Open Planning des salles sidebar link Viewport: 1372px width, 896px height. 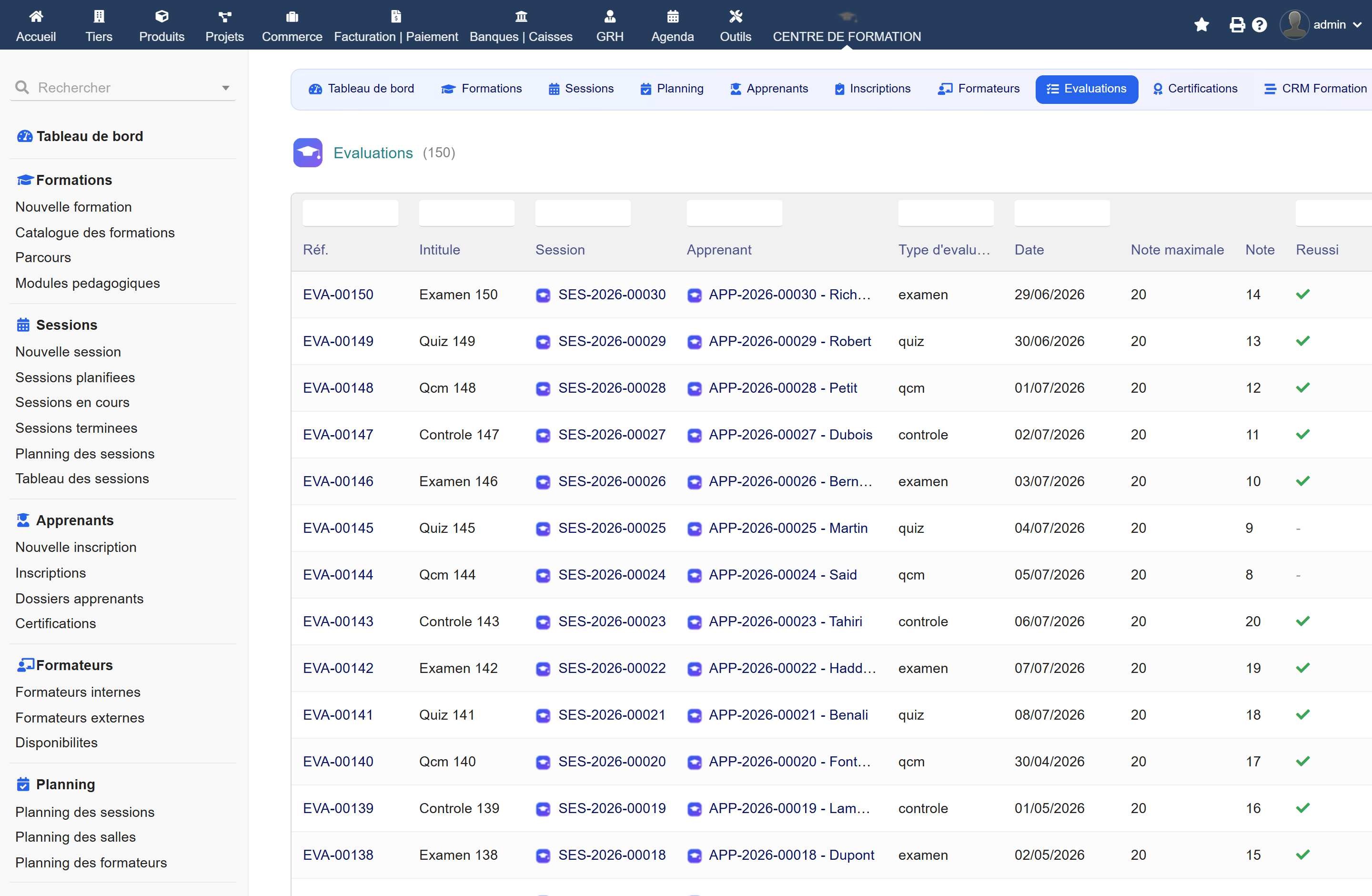(x=76, y=837)
